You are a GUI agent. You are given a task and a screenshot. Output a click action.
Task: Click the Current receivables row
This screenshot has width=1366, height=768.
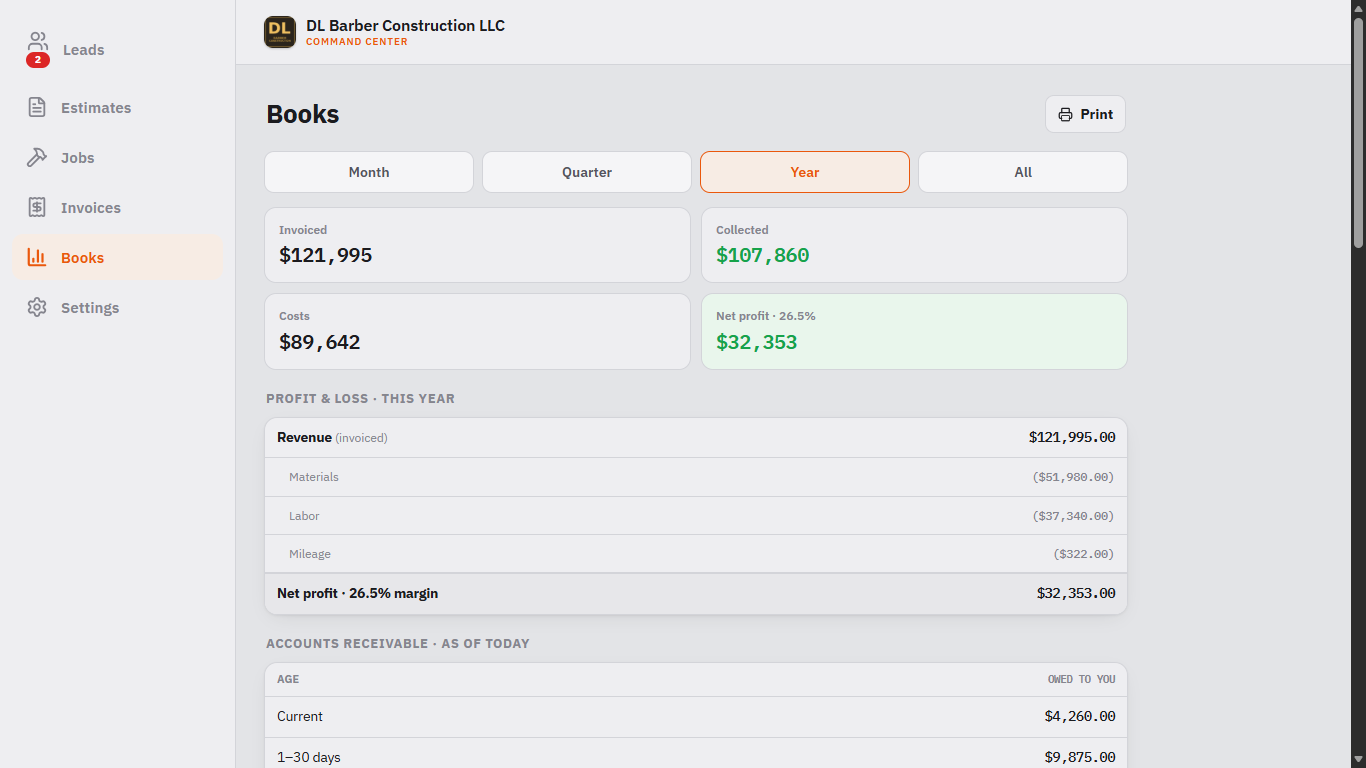[696, 717]
